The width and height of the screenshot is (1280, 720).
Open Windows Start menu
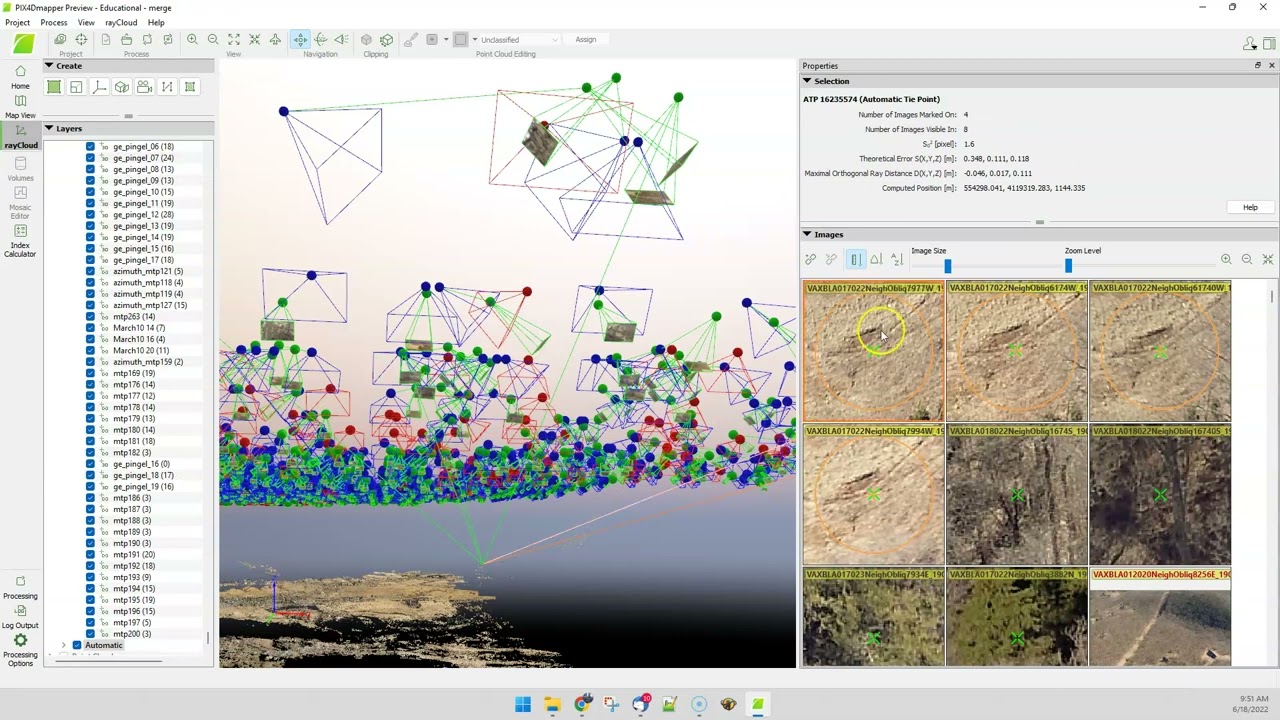pyautogui.click(x=523, y=704)
